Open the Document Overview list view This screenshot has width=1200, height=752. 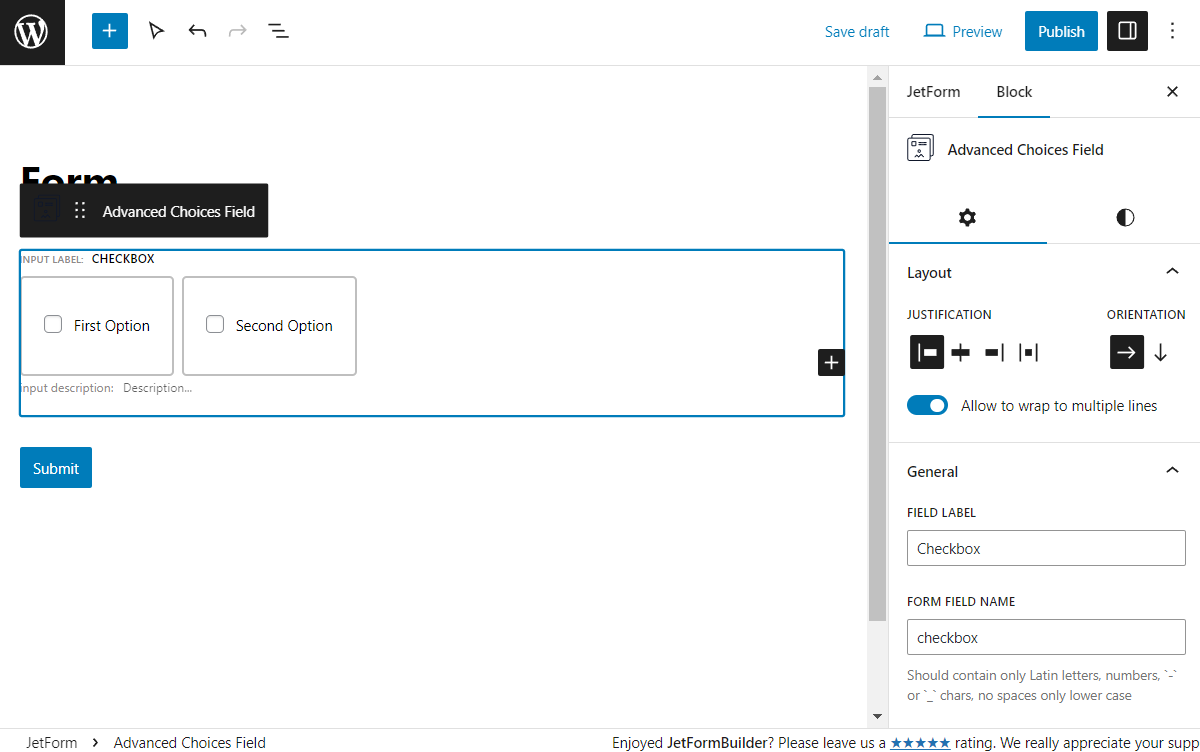coord(278,31)
